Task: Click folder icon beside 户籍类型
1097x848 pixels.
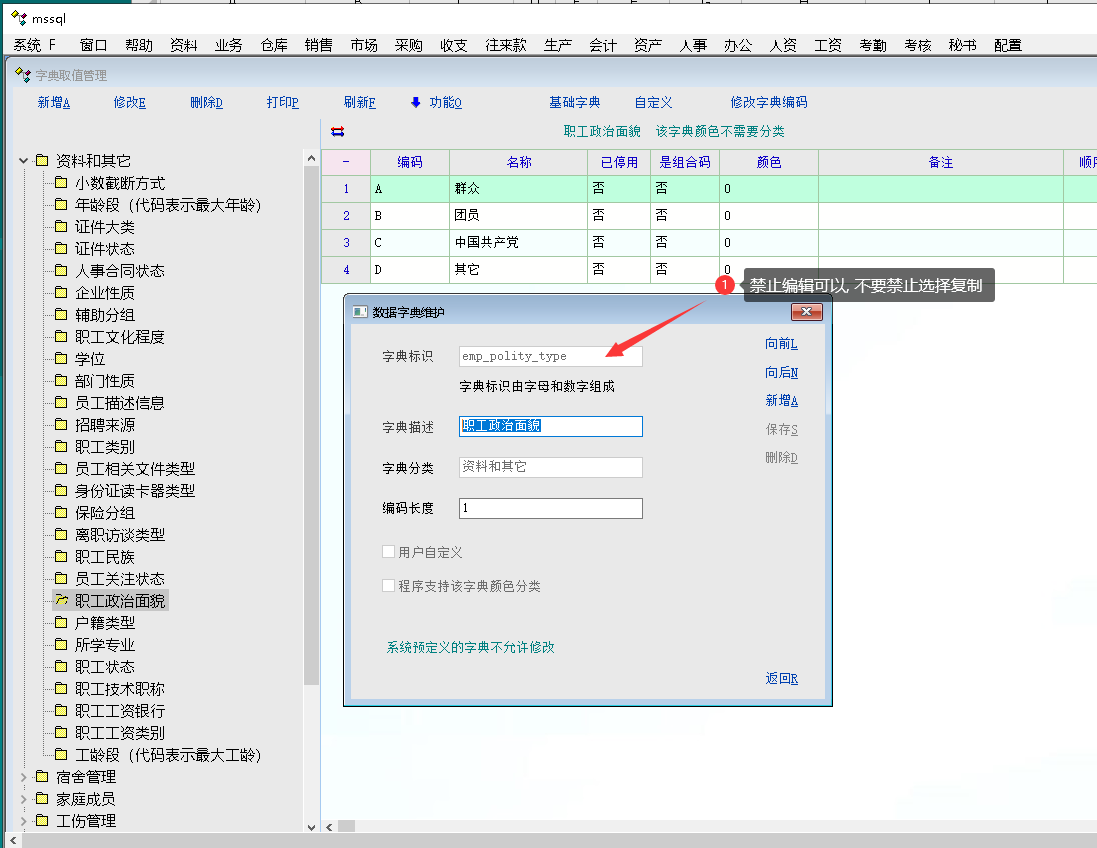Action: (61, 623)
